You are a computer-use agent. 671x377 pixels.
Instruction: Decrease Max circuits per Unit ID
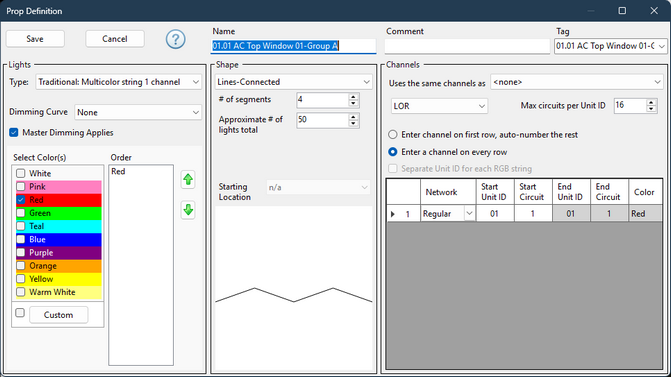(x=651, y=109)
